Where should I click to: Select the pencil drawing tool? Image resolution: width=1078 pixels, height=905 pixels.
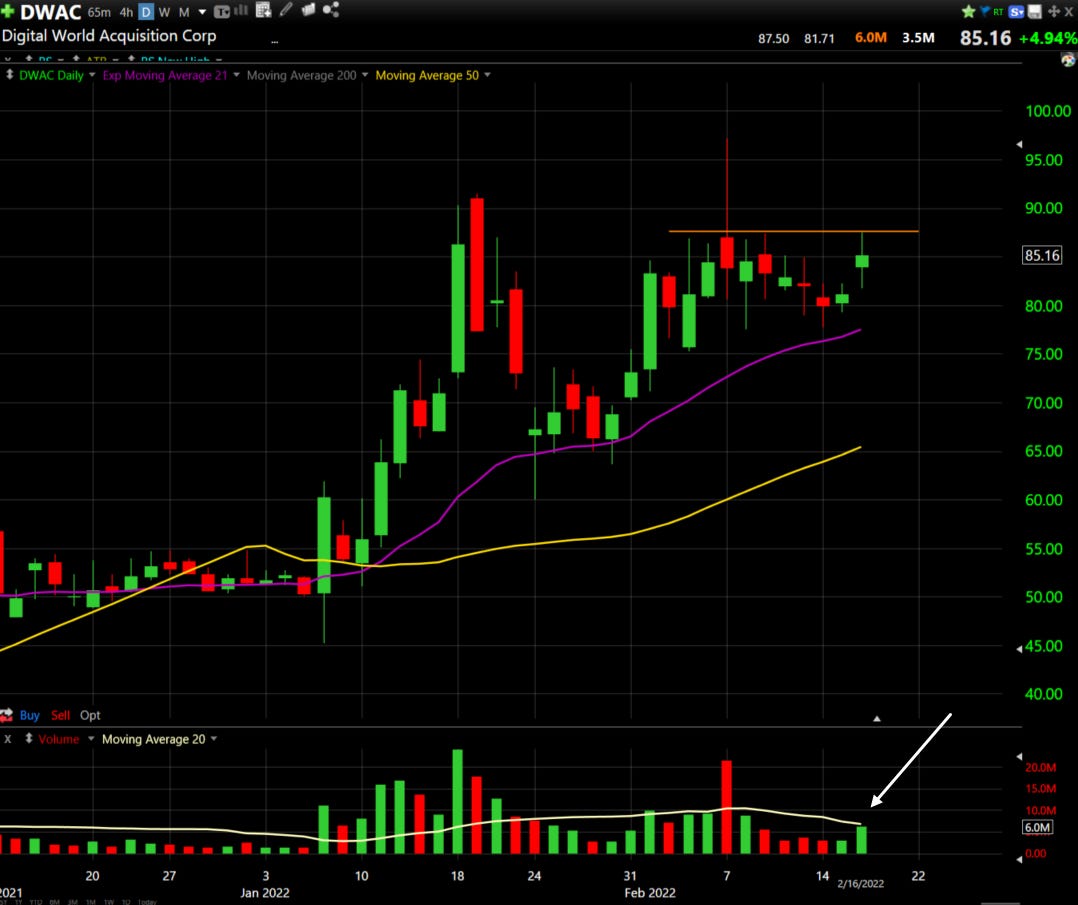(x=286, y=10)
